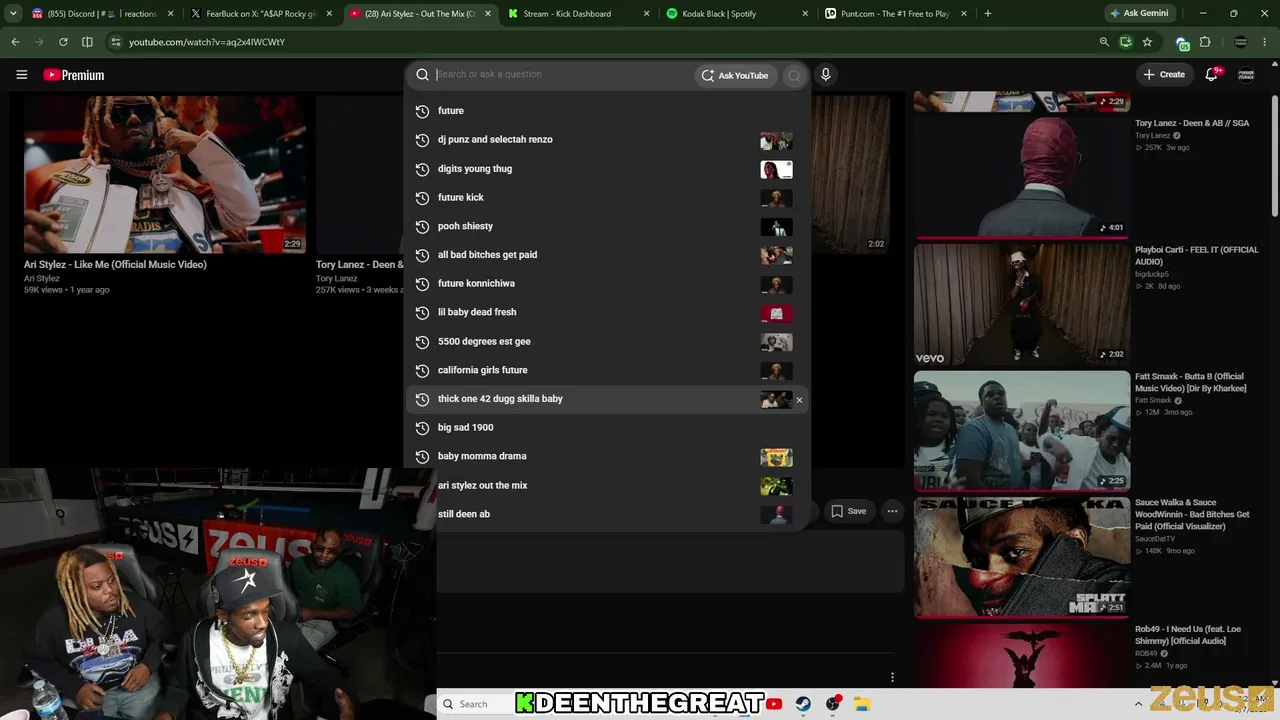Open the YouTube account avatar menu

(1246, 75)
